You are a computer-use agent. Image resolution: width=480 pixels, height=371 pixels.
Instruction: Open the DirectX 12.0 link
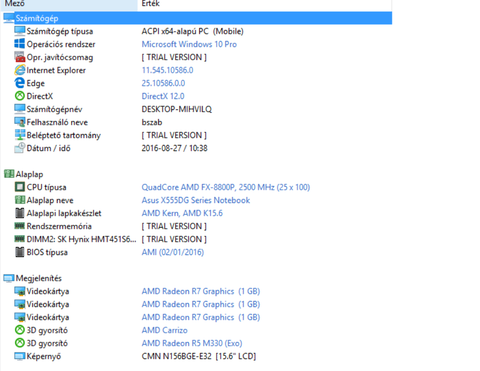pyautogui.click(x=163, y=96)
